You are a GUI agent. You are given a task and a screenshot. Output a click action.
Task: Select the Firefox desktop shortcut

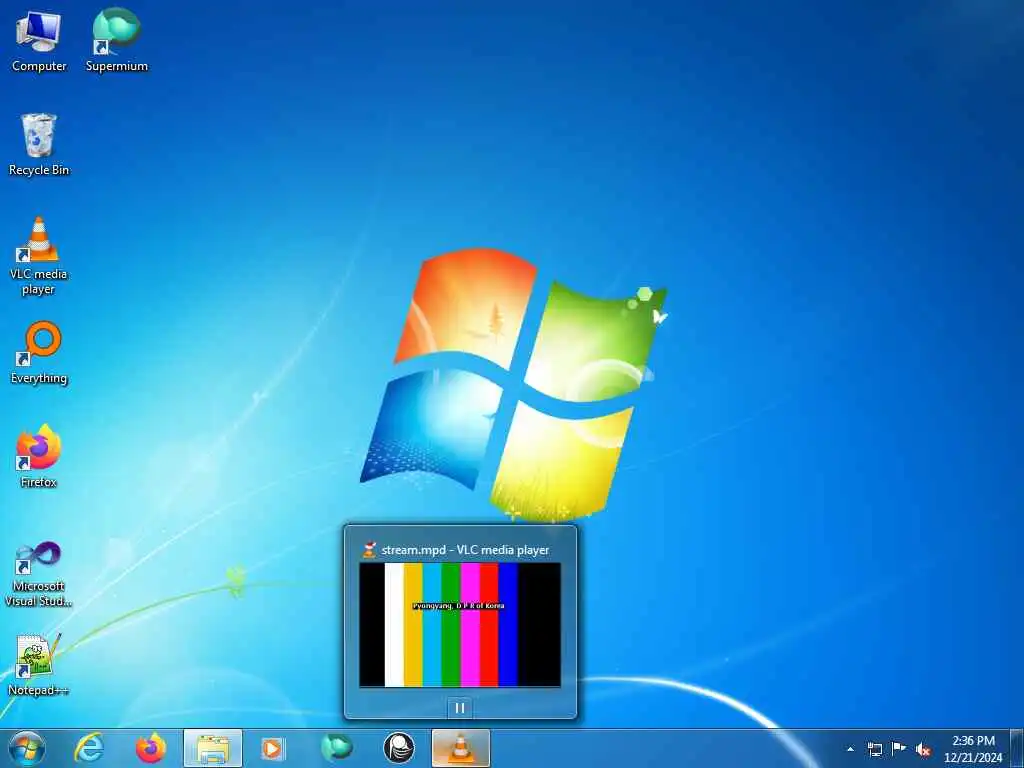click(39, 456)
